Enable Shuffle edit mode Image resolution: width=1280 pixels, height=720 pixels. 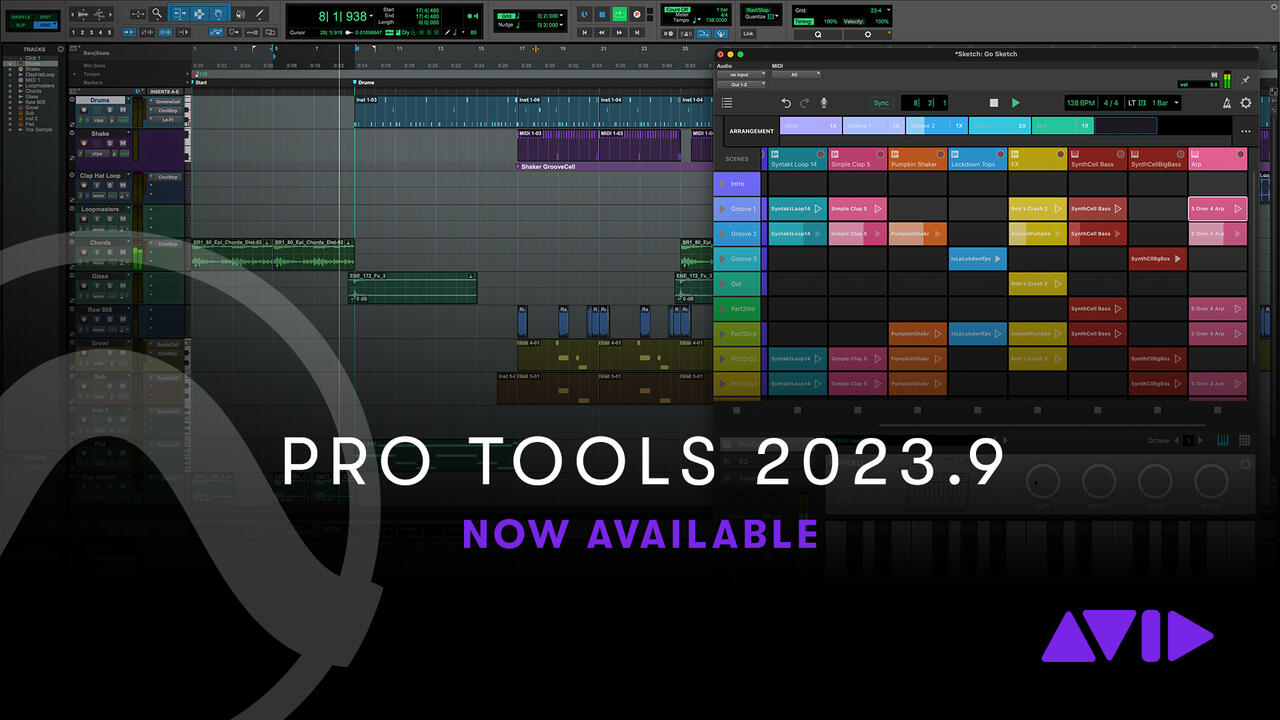21,17
